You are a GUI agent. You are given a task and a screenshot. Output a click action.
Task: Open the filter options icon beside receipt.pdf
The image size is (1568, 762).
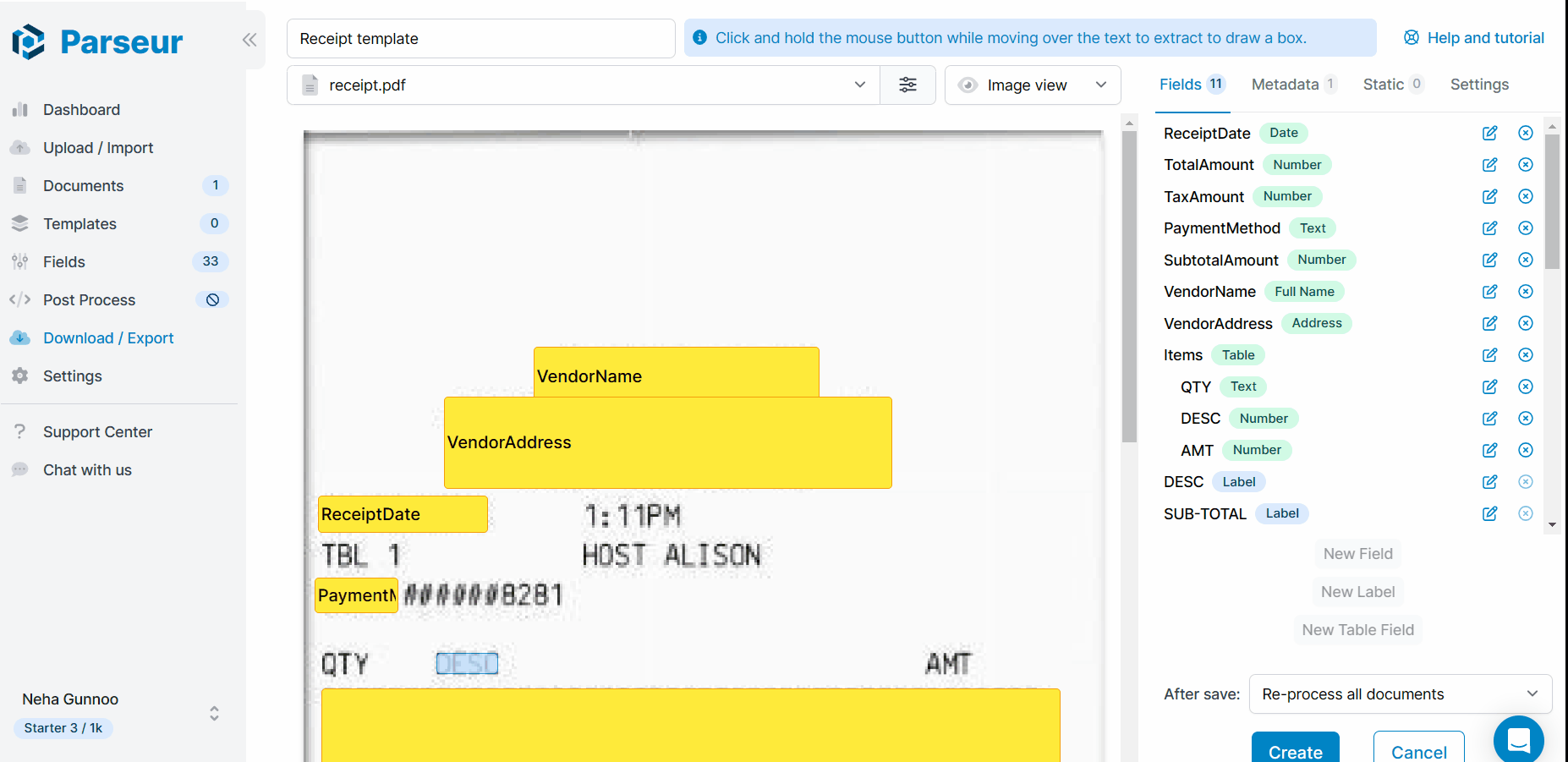pos(907,85)
